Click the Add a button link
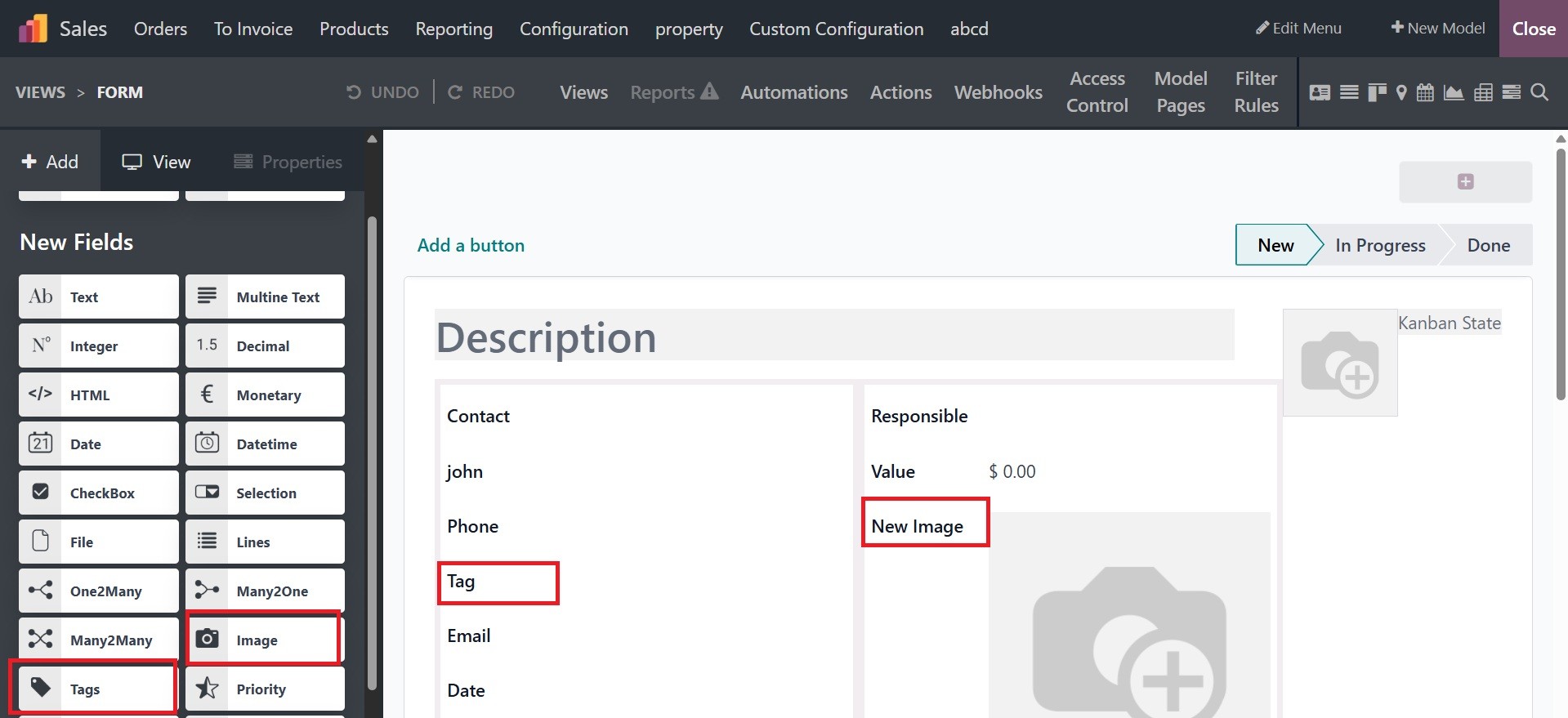Viewport: 1568px width, 718px height. click(471, 245)
